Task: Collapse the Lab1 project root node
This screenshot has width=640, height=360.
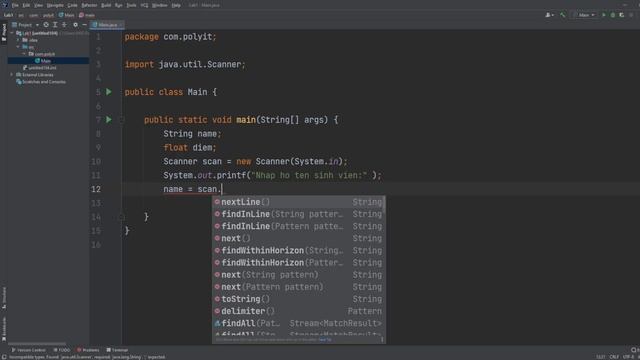Action: pos(12,33)
